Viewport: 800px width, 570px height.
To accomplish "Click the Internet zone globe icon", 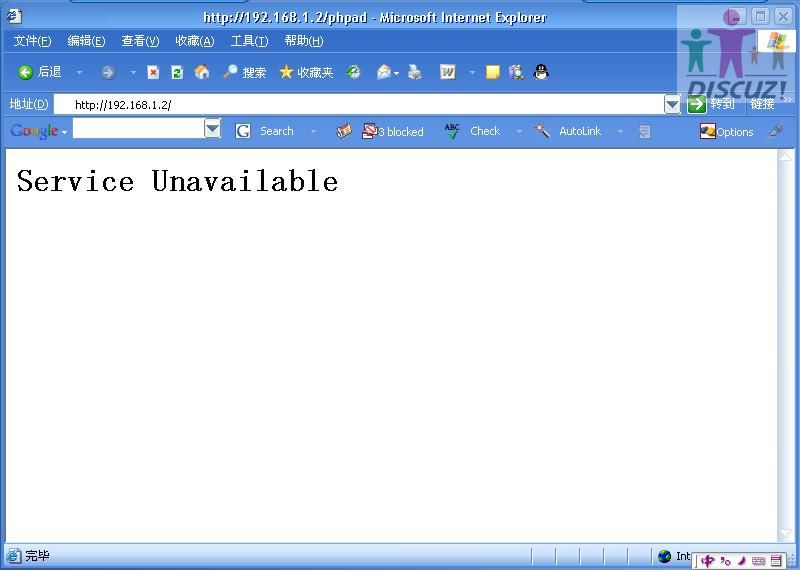I will 664,556.
